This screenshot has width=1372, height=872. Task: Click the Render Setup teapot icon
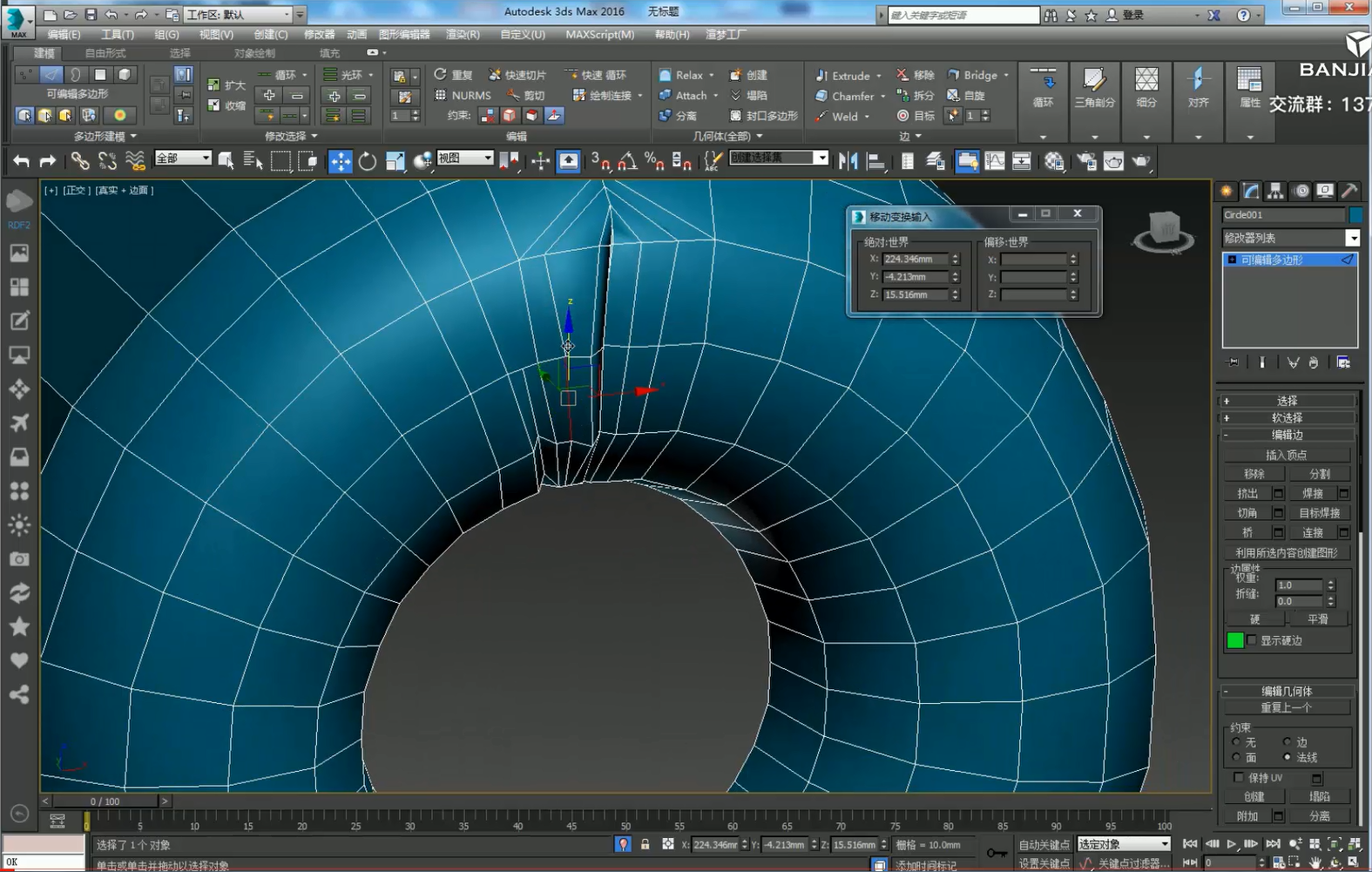click(x=1086, y=161)
